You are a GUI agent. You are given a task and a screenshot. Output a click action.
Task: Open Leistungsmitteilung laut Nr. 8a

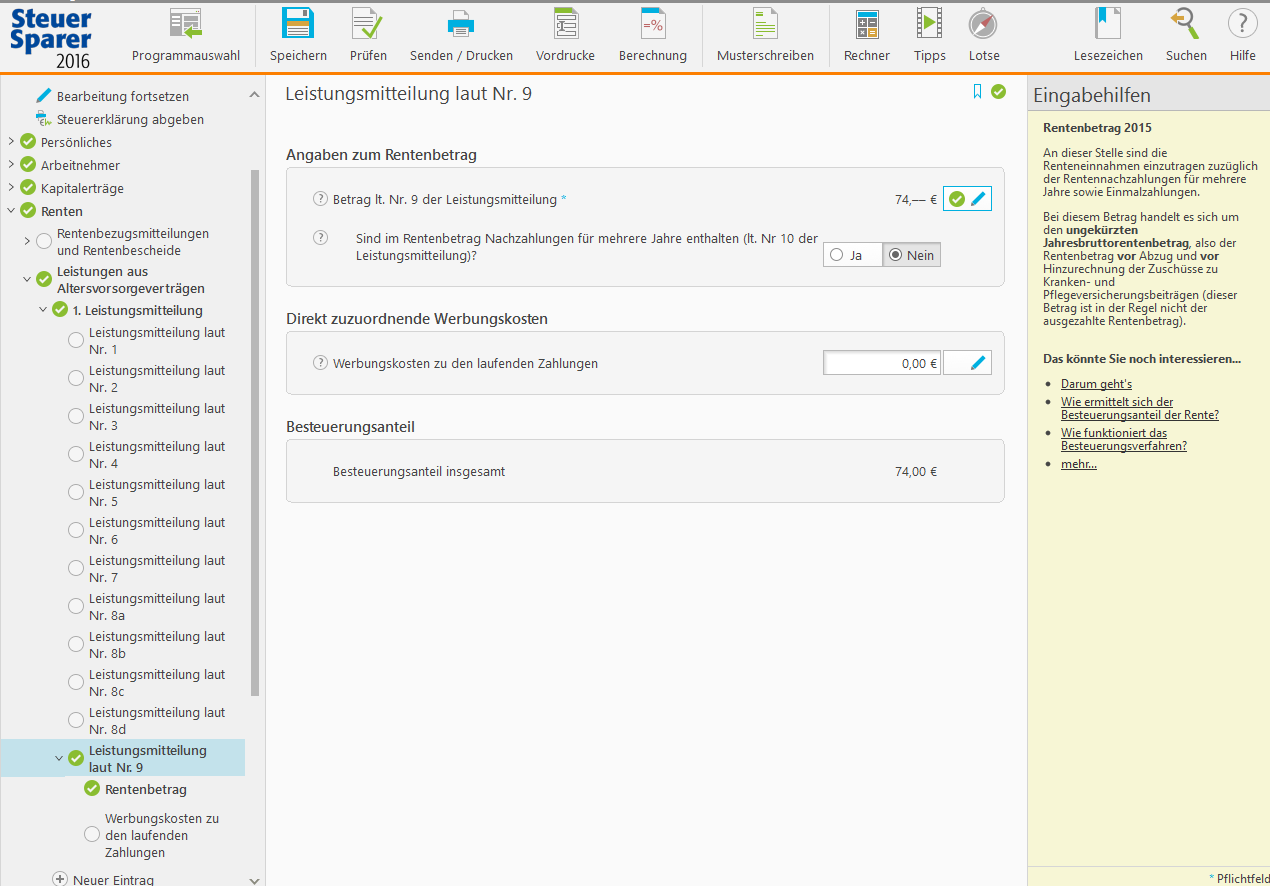(157, 607)
